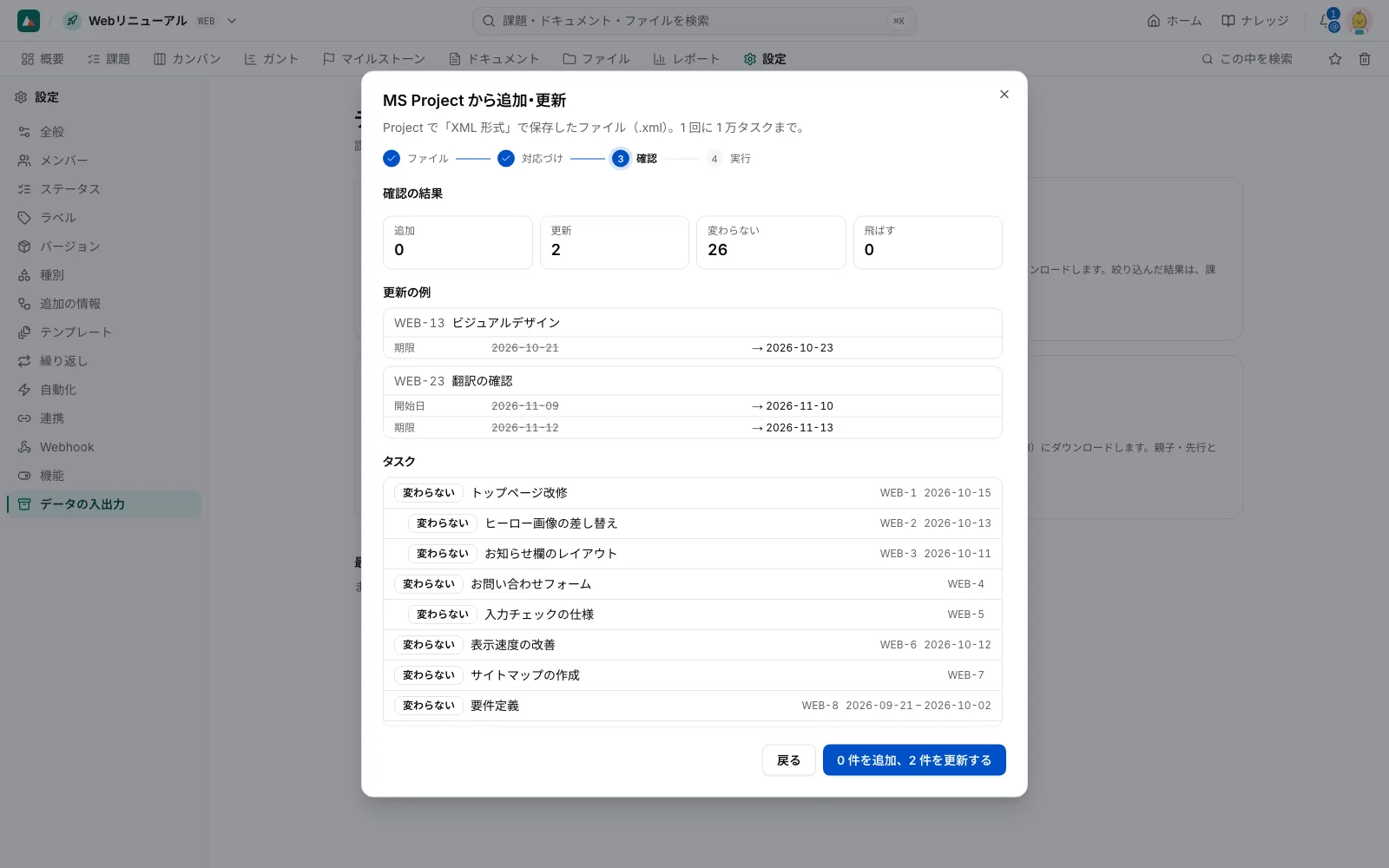This screenshot has width=1389, height=868.
Task: Click the trash icon
Action: tap(1365, 59)
